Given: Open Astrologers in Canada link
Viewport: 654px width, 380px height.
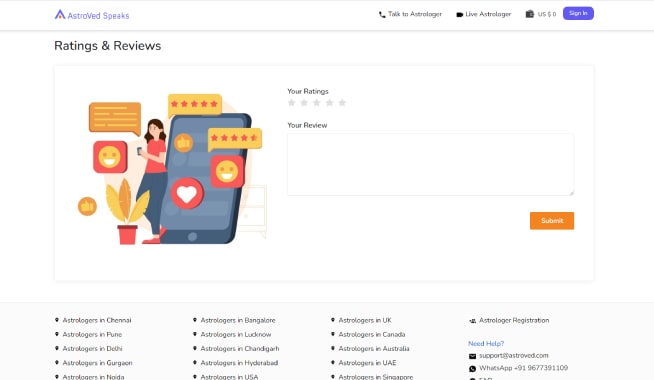Looking at the screenshot, I should tap(372, 335).
